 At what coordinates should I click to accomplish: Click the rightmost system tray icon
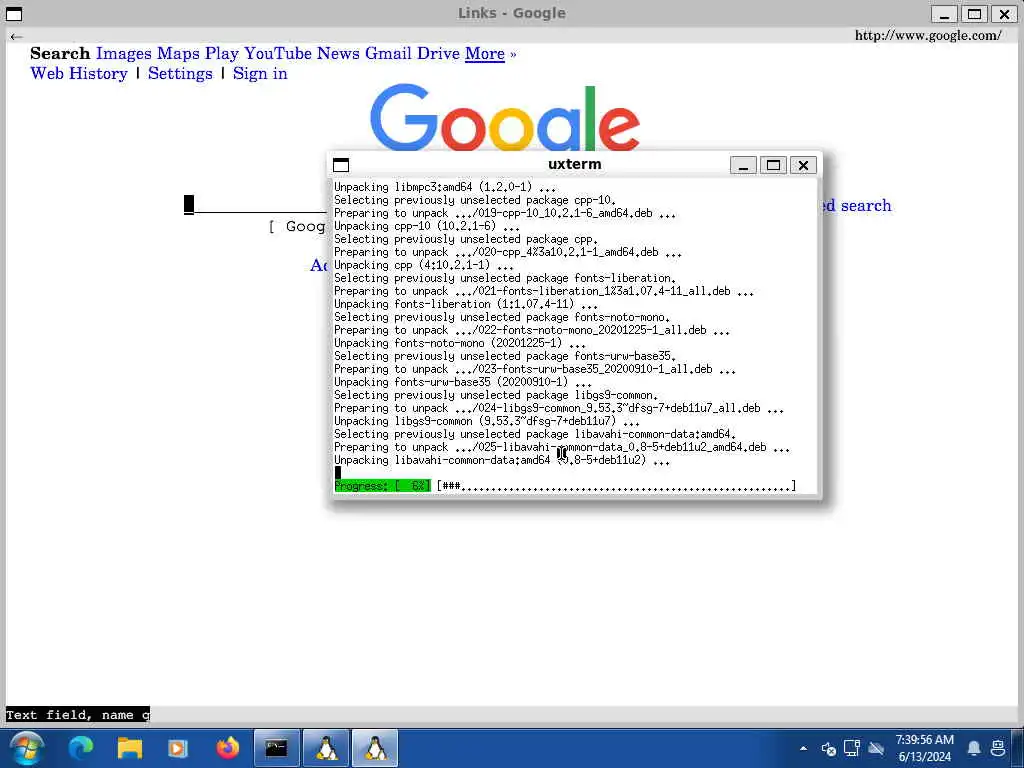(999, 748)
